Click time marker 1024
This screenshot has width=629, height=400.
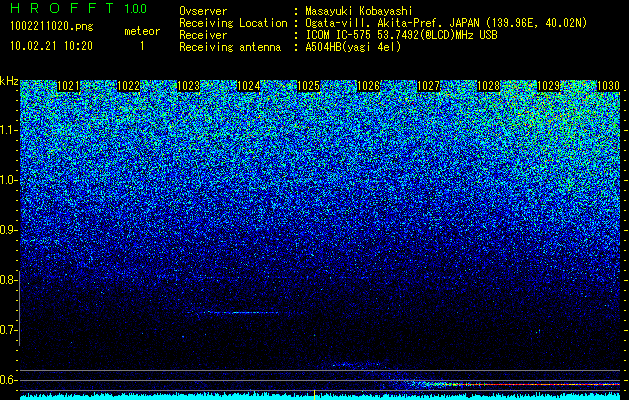click(248, 86)
